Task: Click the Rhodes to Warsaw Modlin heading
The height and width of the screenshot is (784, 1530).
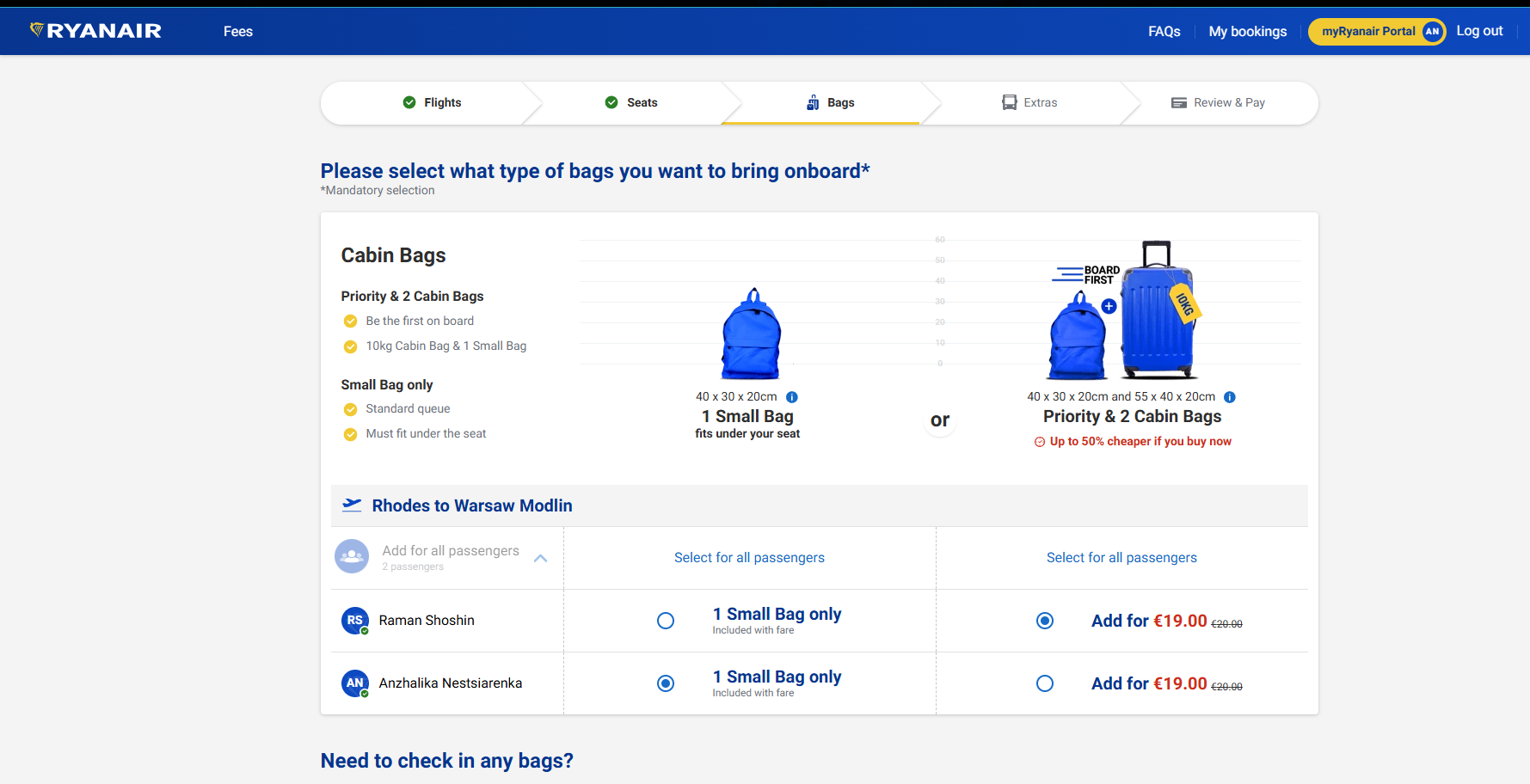Action: [x=472, y=505]
